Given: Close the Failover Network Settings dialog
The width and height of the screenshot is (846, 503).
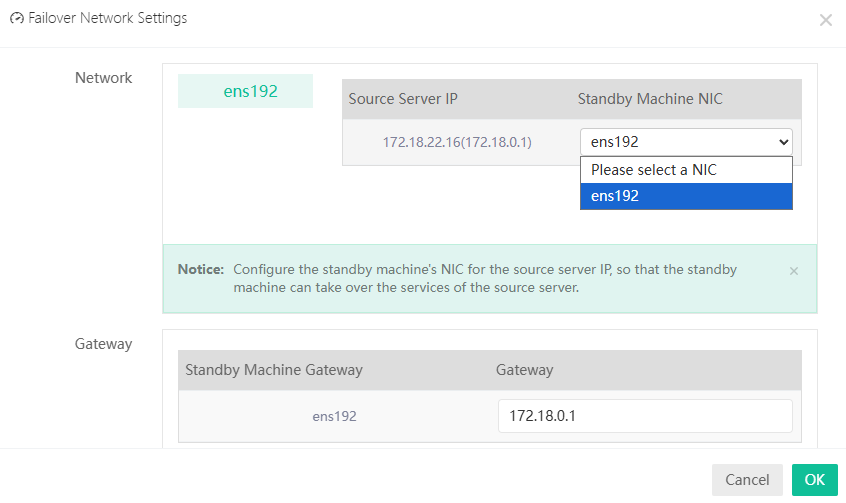Looking at the screenshot, I should coord(825,20).
